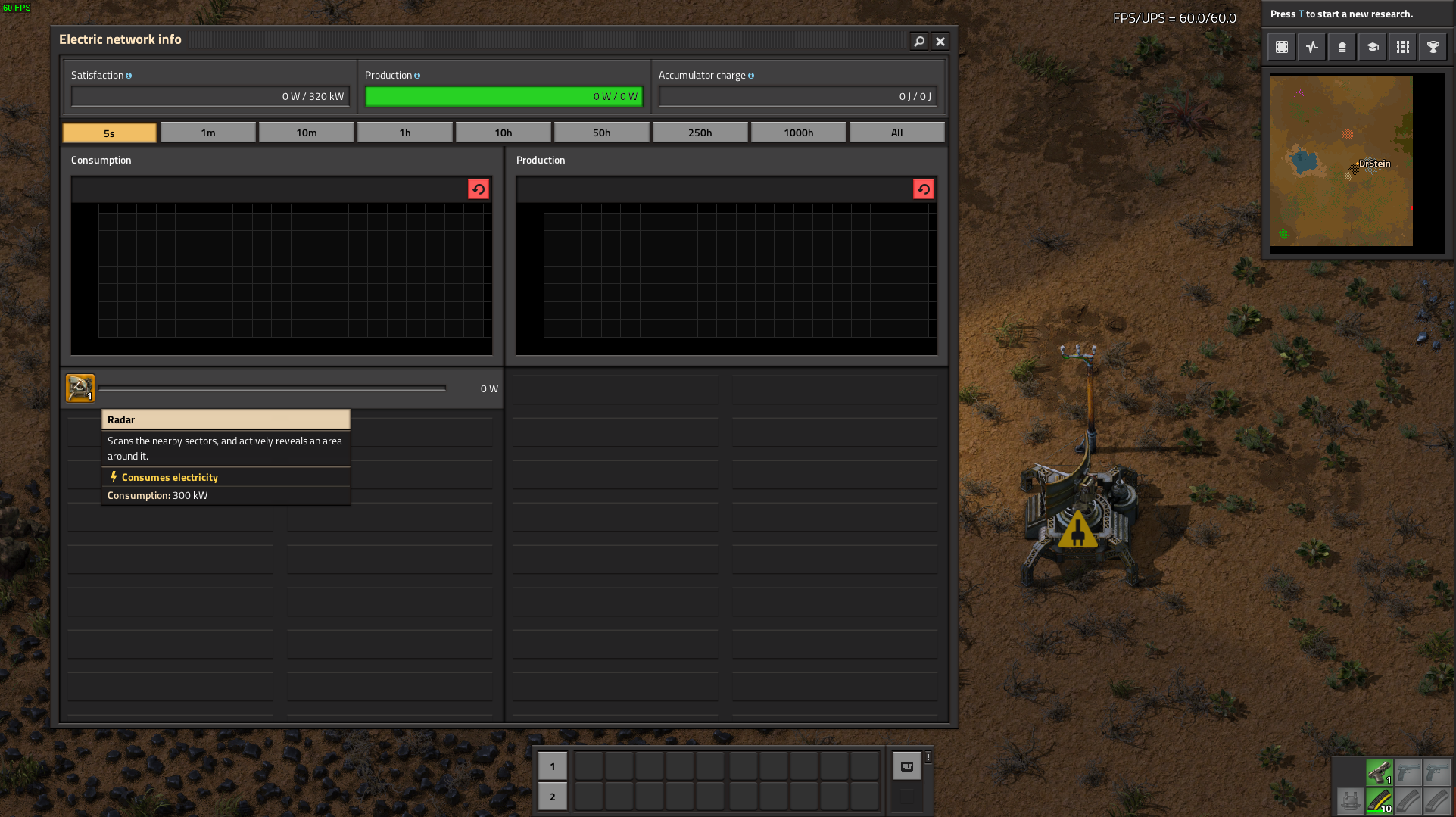1456x817 pixels.
Task: Click 'Press T to start a new research' bar
Action: click(1358, 14)
